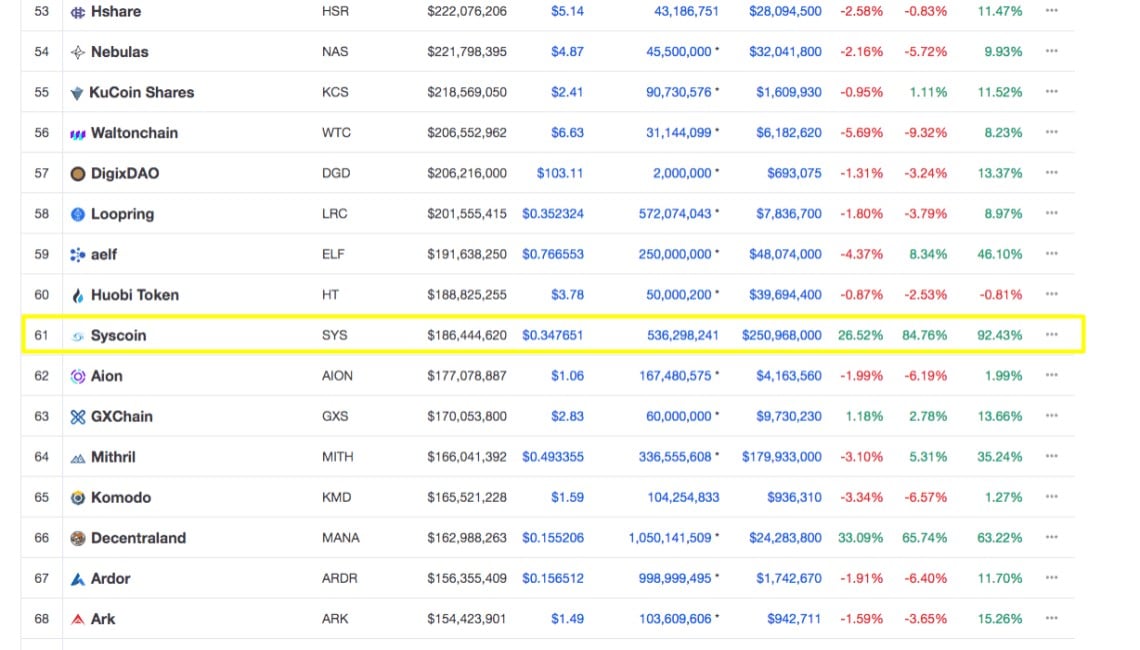Open the more options menu for Nebulas
Image resolution: width=1140 pixels, height=650 pixels.
pos(1051,52)
